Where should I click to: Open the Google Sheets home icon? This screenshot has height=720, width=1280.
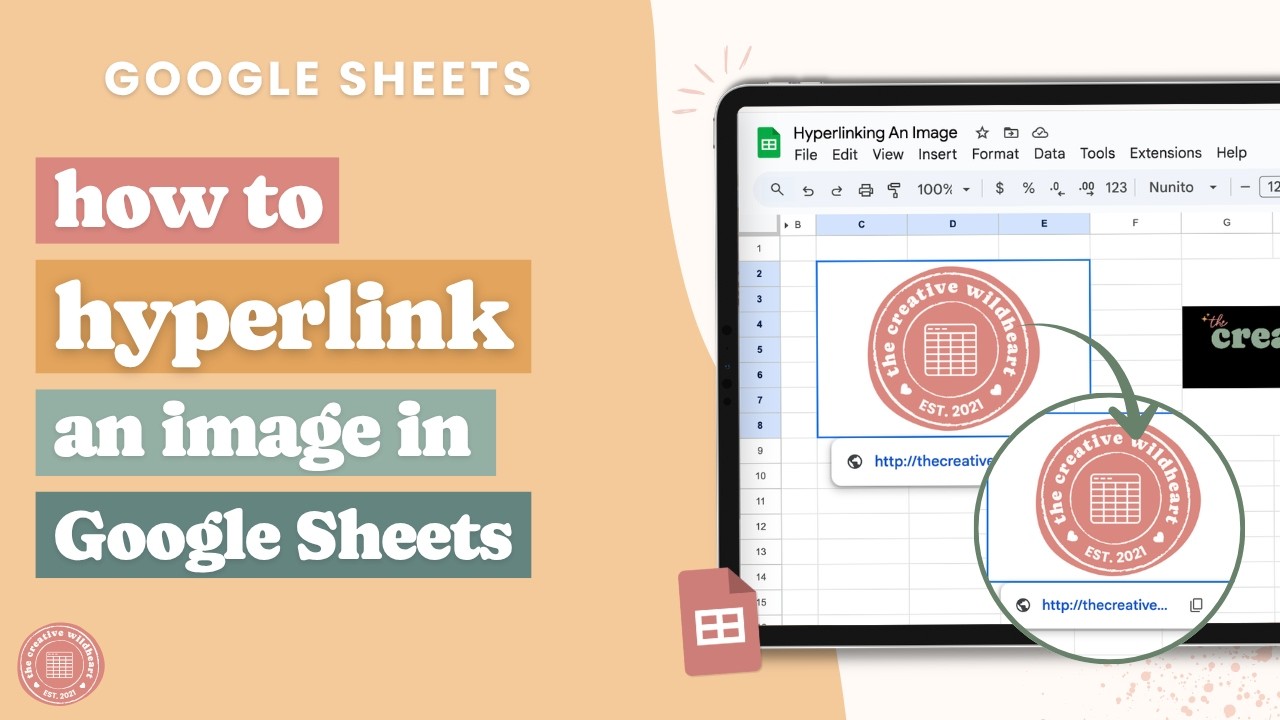pyautogui.click(x=769, y=143)
